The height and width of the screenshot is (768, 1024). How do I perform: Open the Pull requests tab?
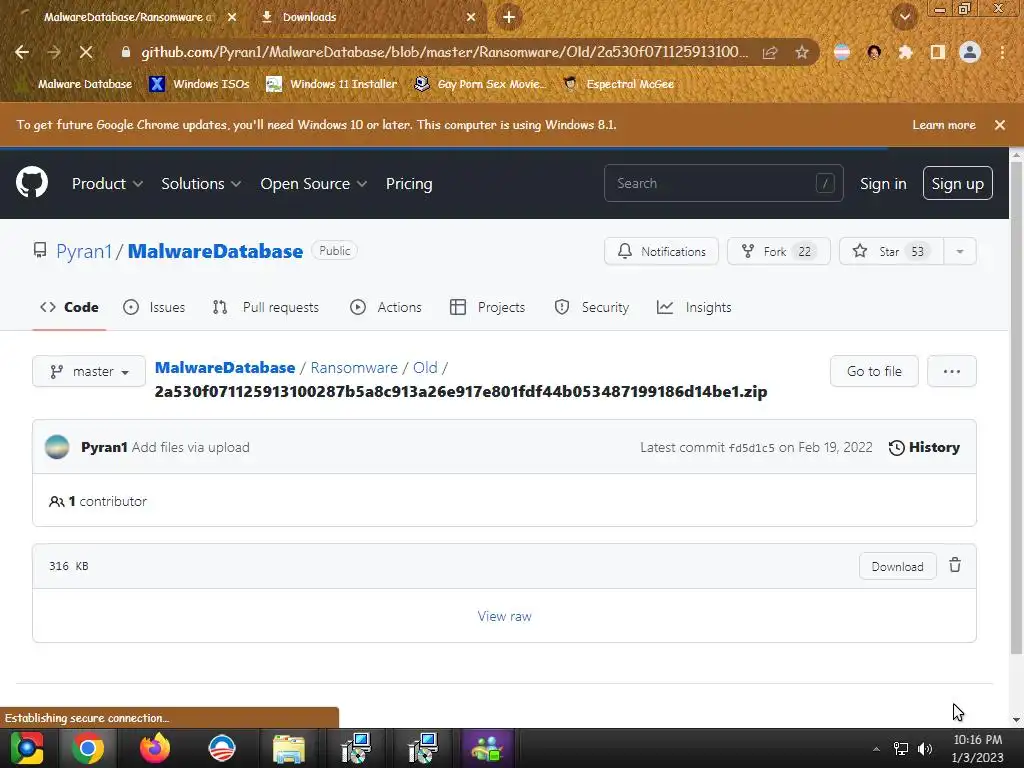click(x=266, y=307)
